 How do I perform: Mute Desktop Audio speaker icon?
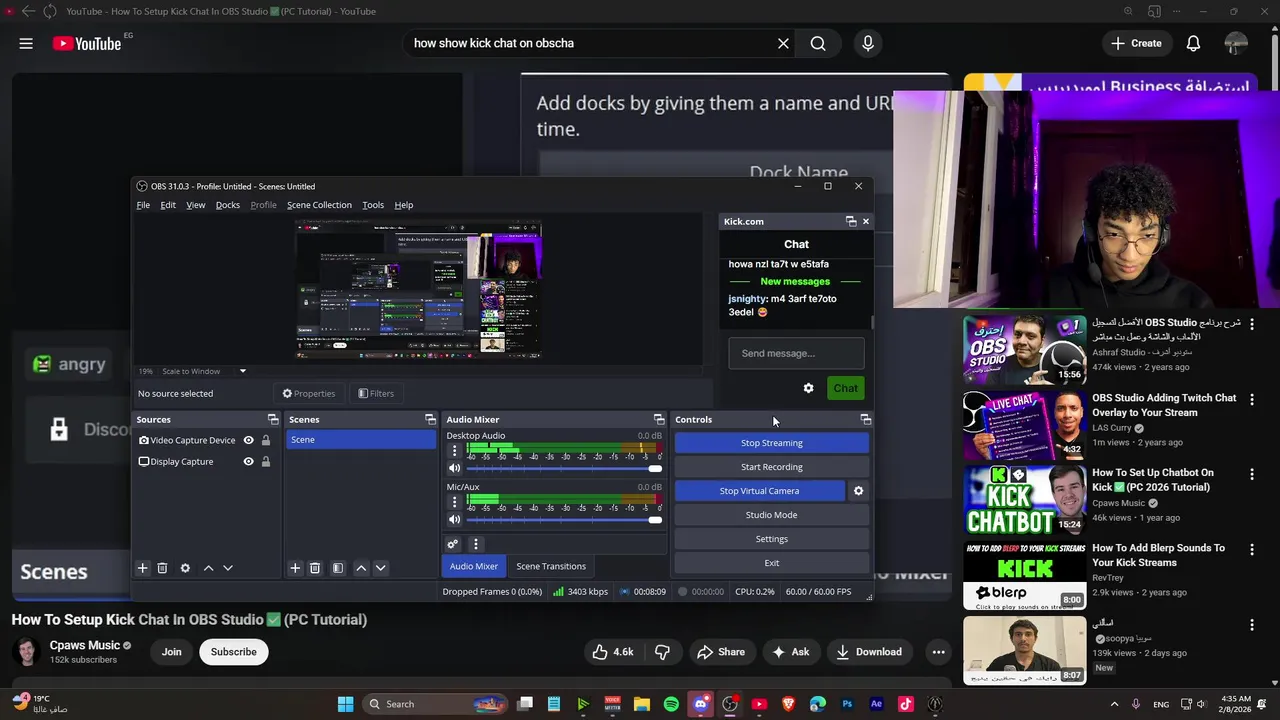click(454, 468)
